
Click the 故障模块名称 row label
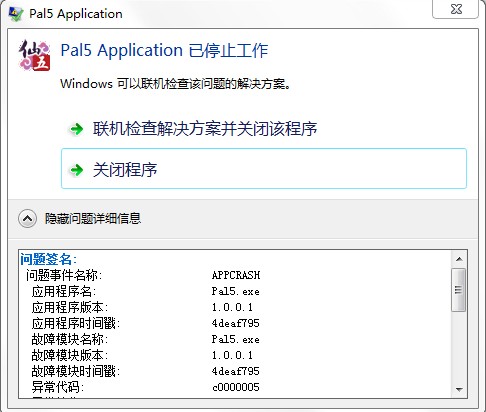point(70,339)
